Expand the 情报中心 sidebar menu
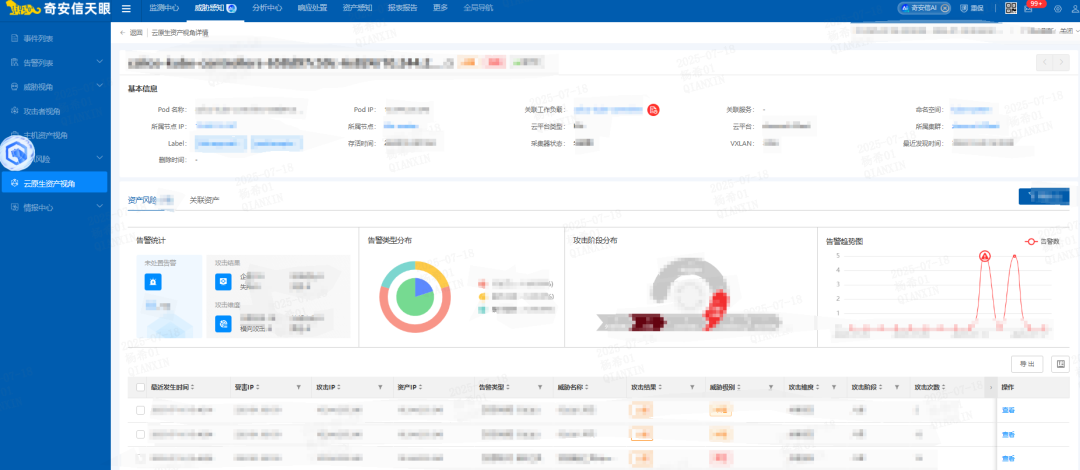Screen dimensions: 1080x470 click(100, 207)
